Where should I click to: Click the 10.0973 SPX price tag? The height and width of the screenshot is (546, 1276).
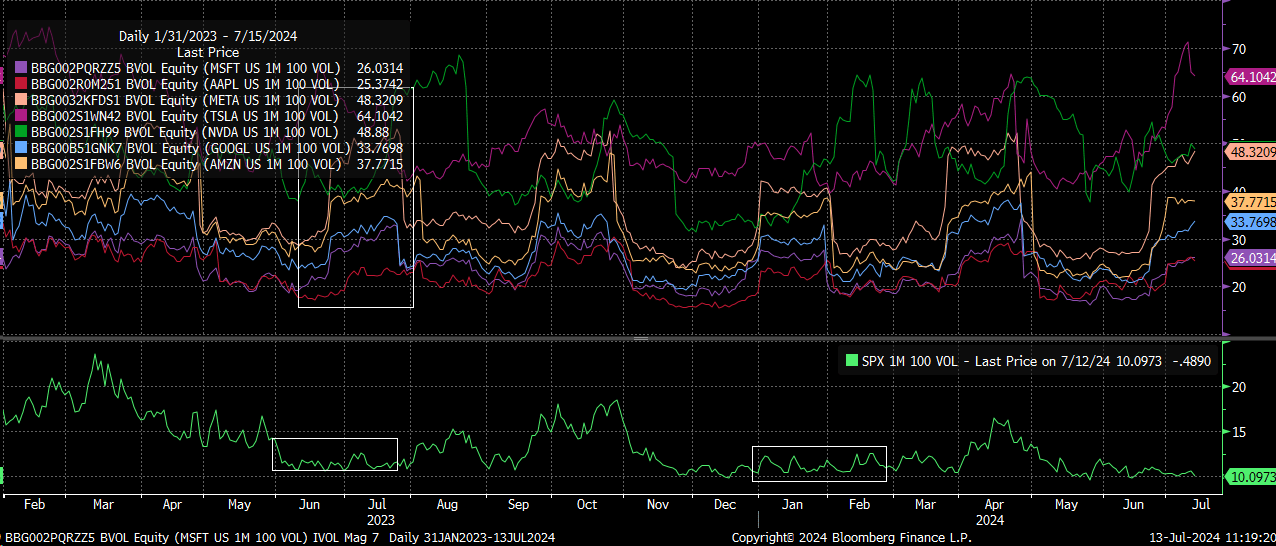[1250, 476]
